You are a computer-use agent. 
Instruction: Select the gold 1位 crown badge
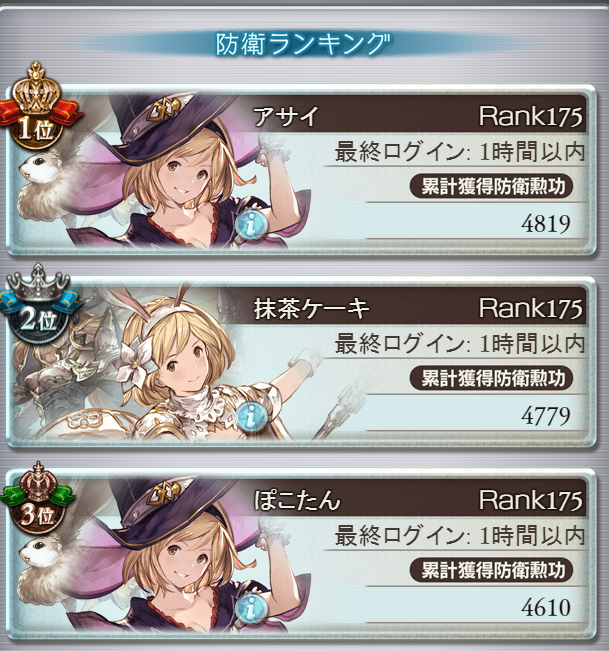(x=37, y=106)
